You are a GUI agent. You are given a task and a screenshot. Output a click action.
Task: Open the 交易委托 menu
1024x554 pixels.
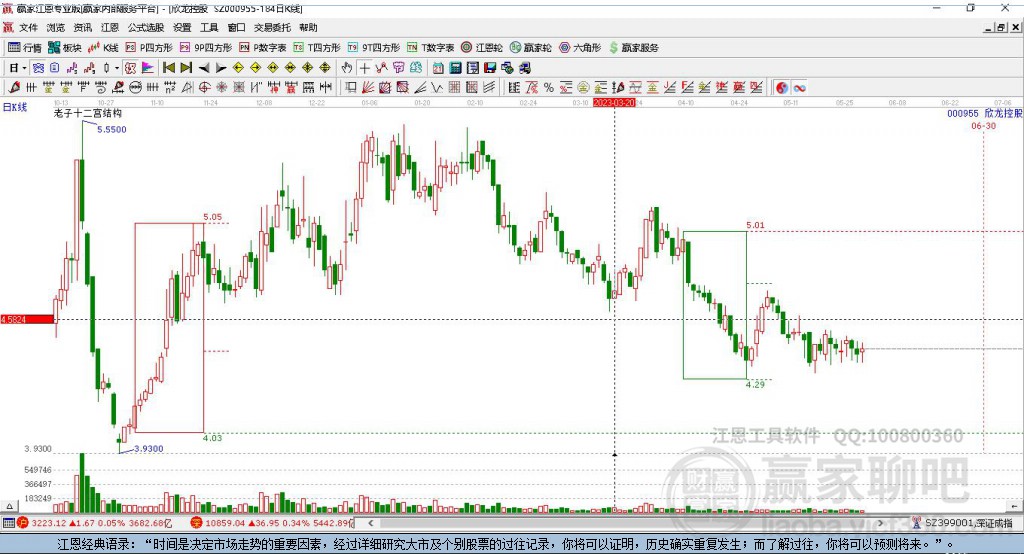point(272,27)
